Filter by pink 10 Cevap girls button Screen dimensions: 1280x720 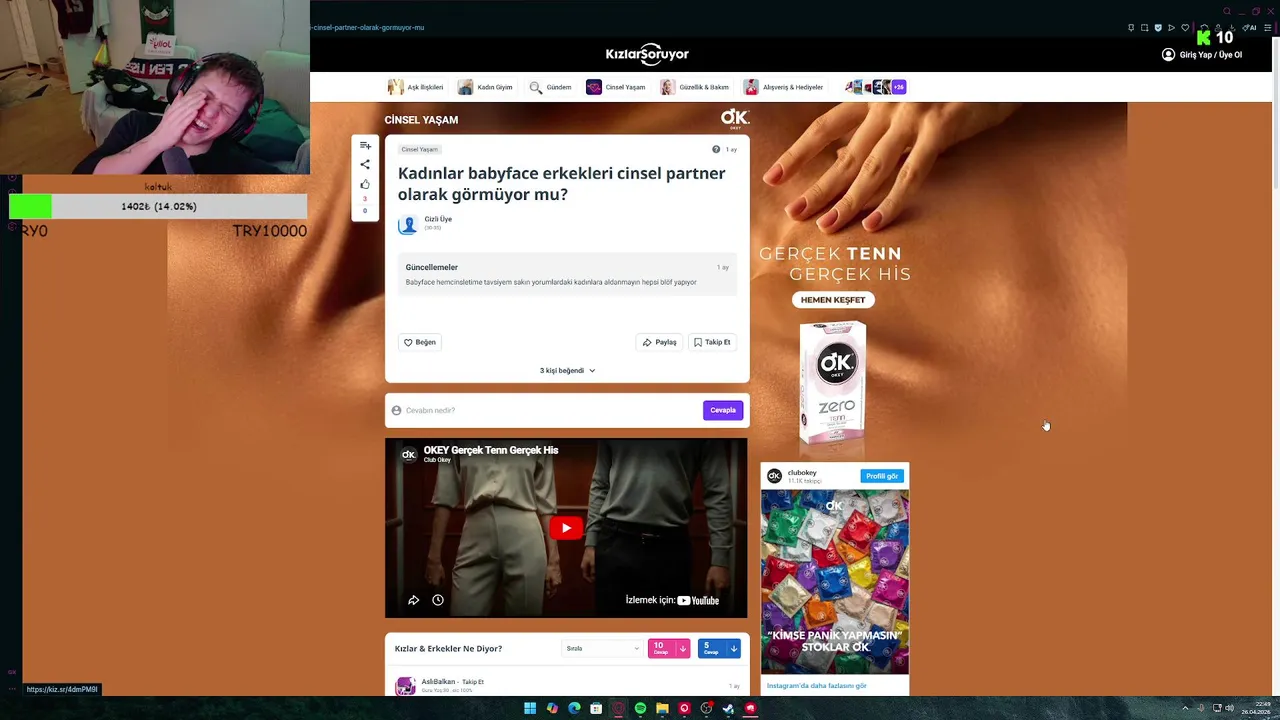[669, 648]
